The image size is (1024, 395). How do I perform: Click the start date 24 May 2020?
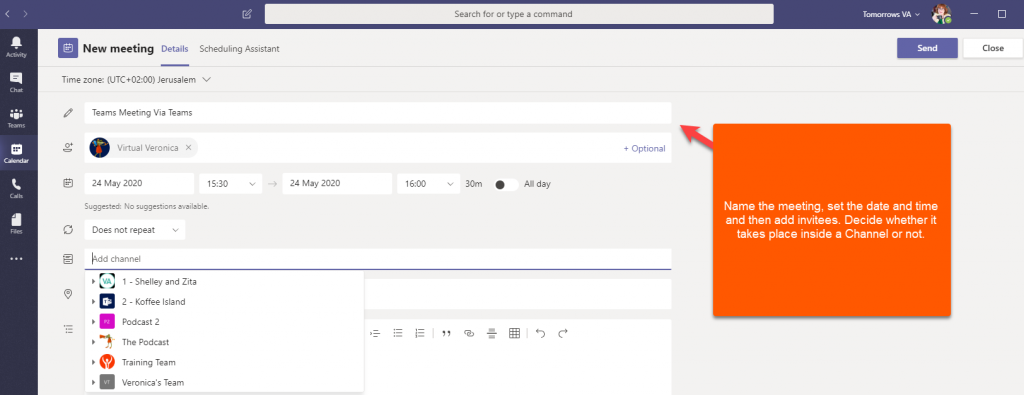(x=139, y=184)
